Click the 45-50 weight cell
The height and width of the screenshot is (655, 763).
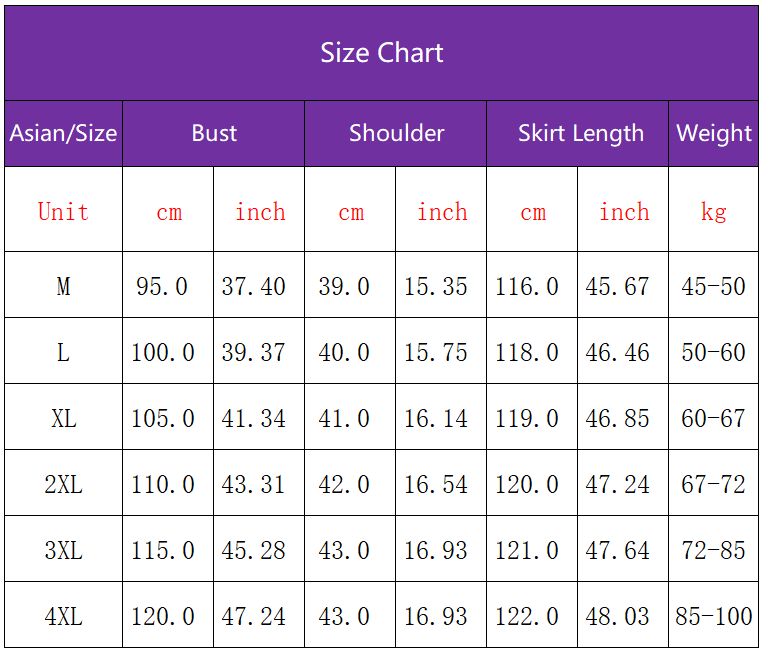point(713,287)
